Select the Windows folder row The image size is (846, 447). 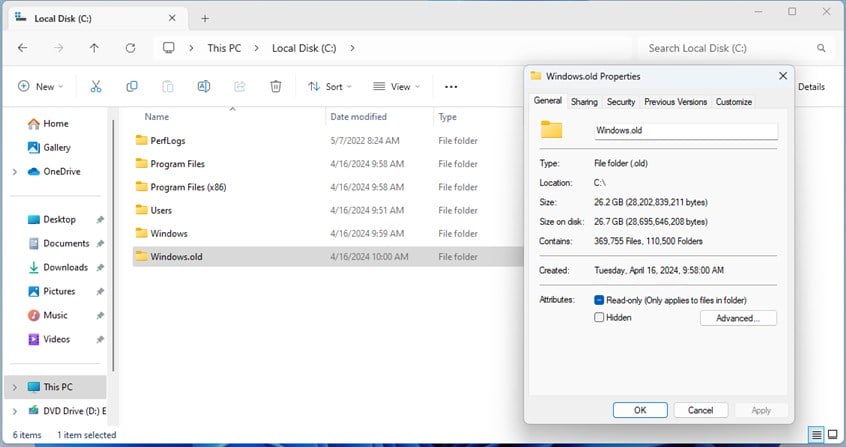pyautogui.click(x=328, y=233)
